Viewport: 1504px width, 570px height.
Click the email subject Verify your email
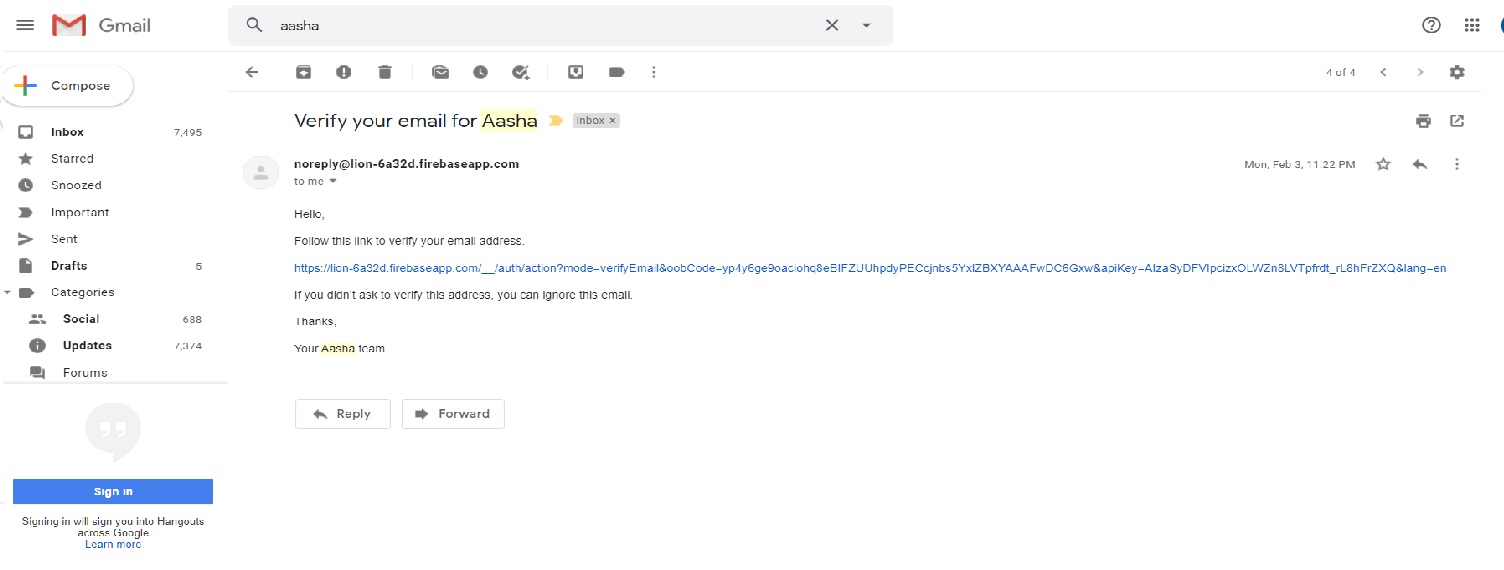click(416, 121)
